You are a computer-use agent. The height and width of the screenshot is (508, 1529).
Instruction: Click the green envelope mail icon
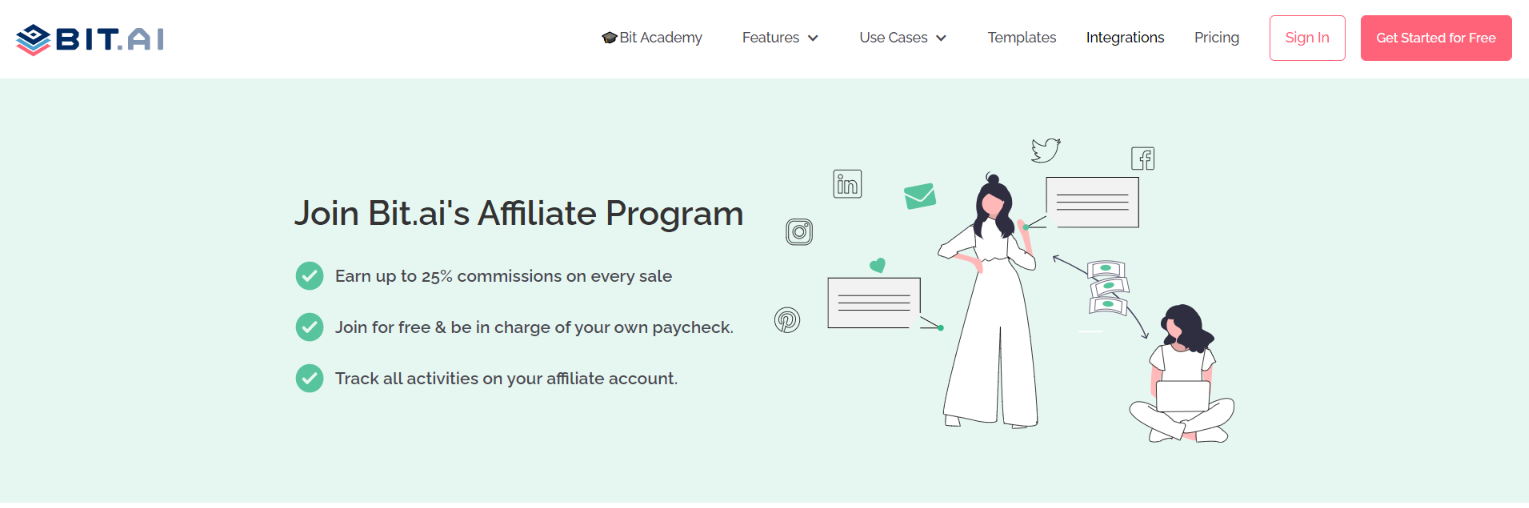[920, 196]
